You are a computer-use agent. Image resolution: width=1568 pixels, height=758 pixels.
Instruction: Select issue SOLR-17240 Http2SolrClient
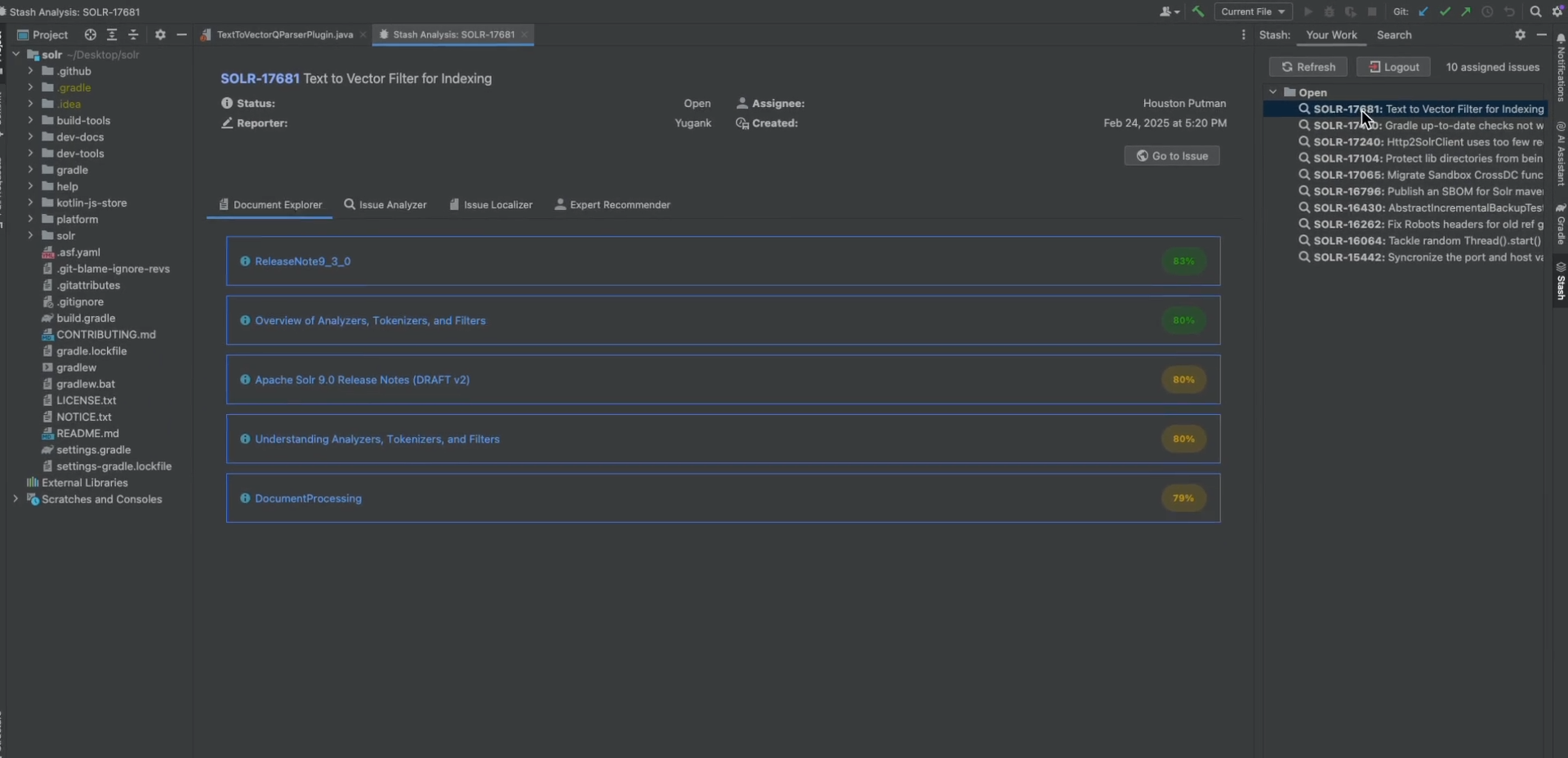click(x=1420, y=142)
